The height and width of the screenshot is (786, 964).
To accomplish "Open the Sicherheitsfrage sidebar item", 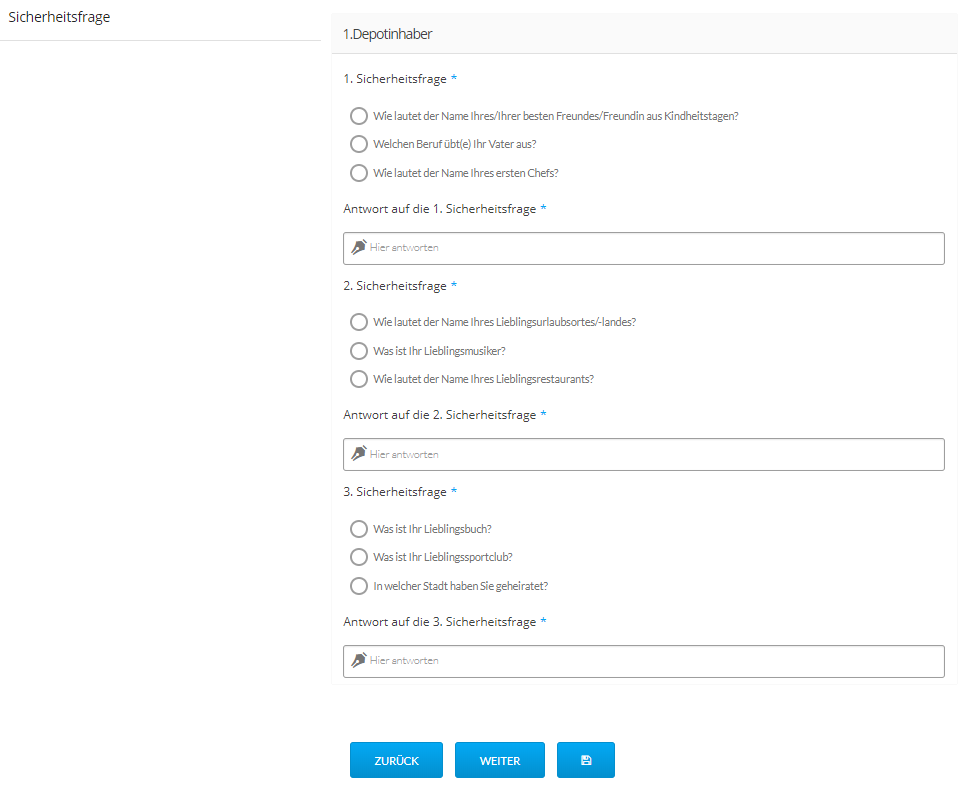I will pos(59,18).
